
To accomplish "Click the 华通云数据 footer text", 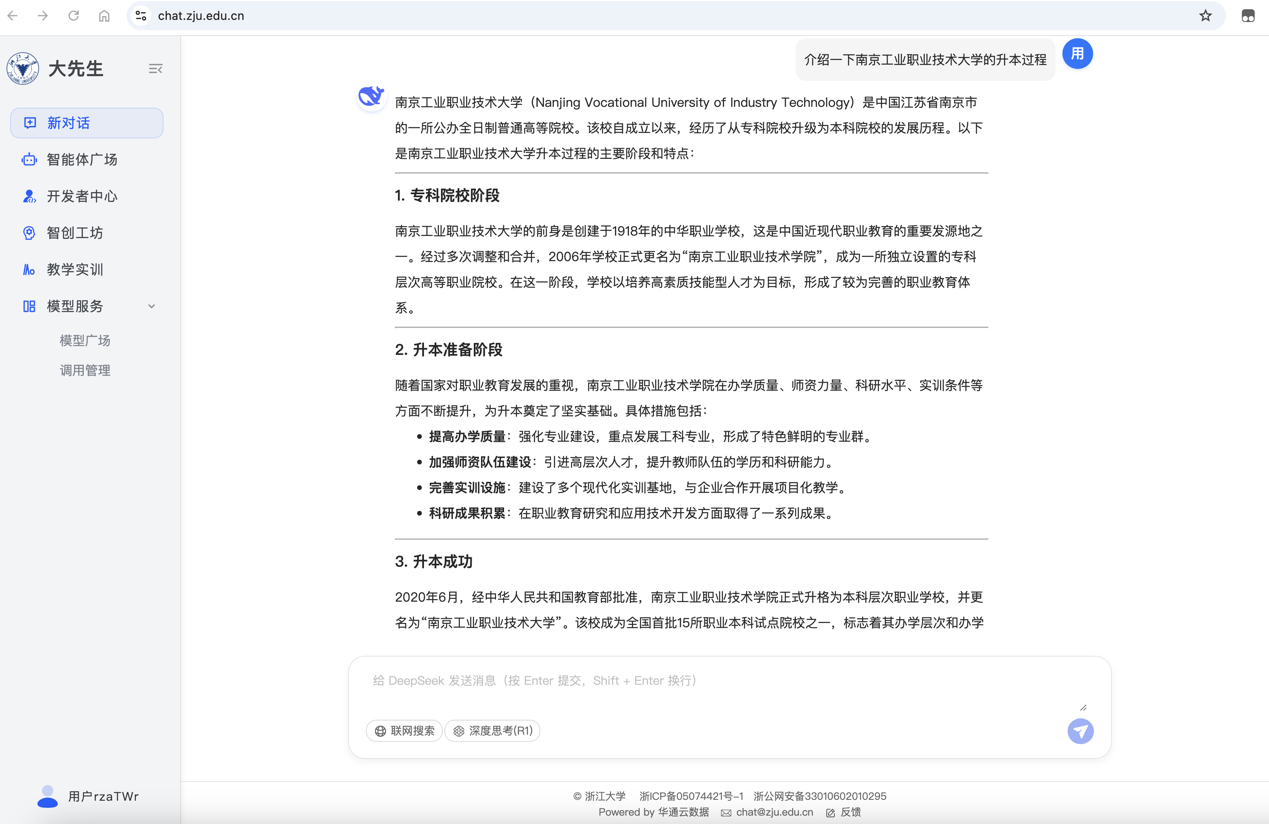I will coord(683,813).
